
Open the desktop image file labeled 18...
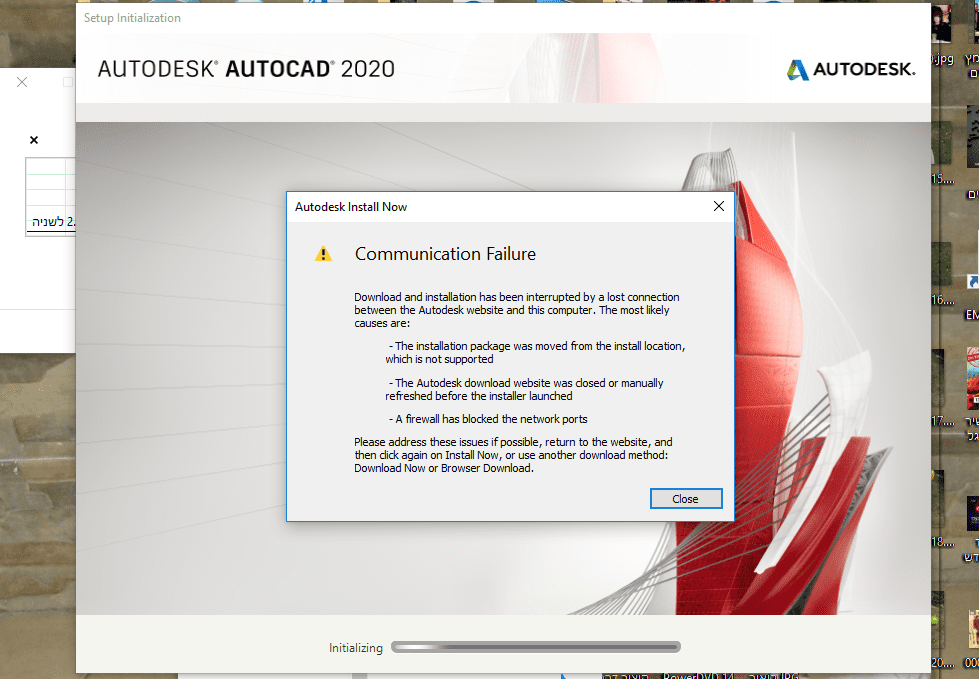click(942, 509)
